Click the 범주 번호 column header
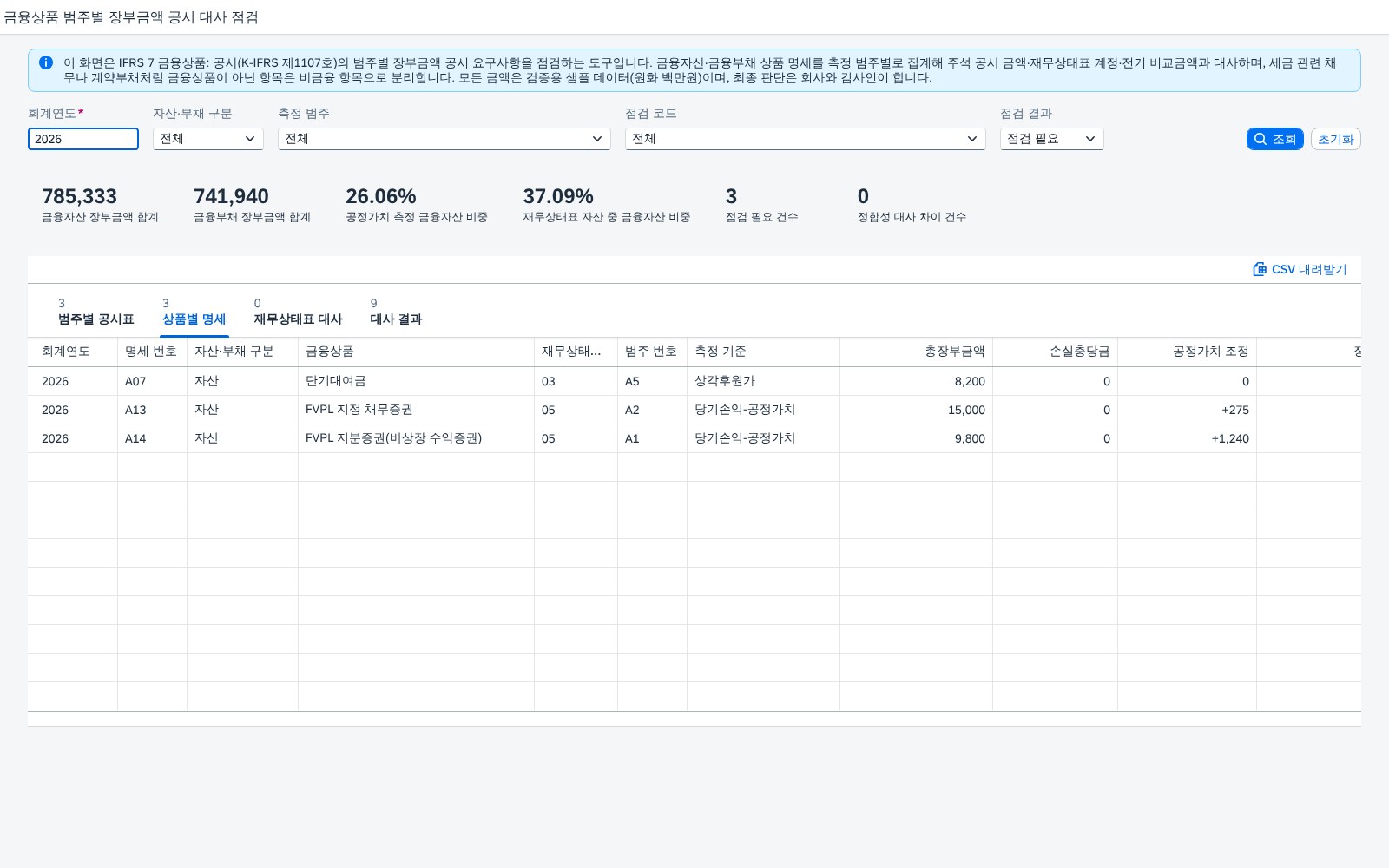This screenshot has width=1389, height=868. 652,352
